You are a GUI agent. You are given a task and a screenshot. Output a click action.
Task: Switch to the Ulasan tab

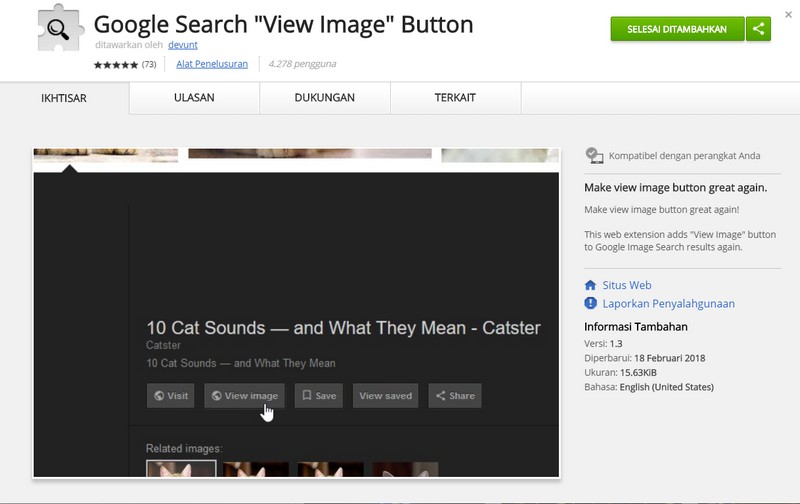[194, 98]
